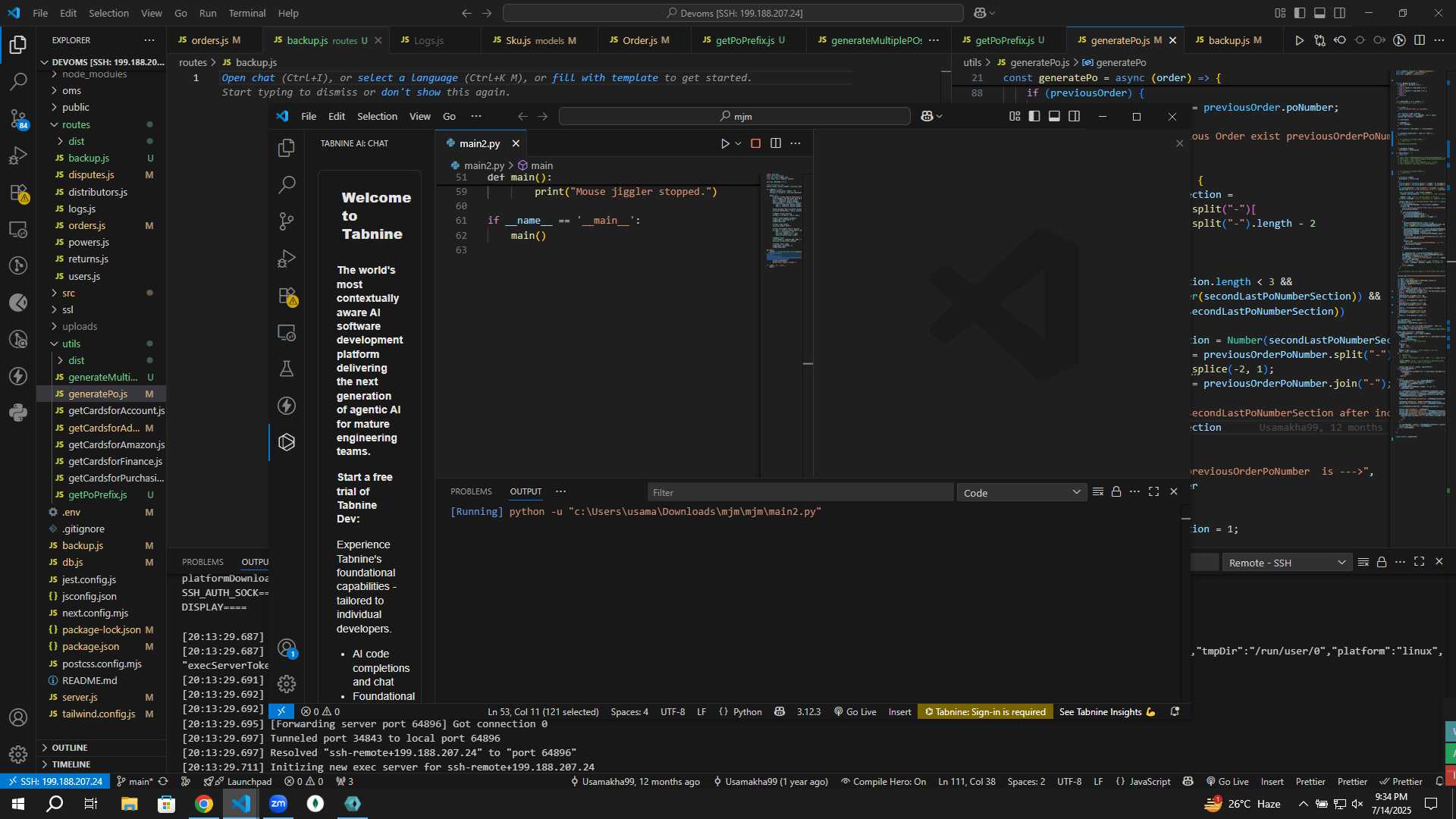
Task: Open changes for generatePo.js via compare icon
Action: tap(1319, 40)
